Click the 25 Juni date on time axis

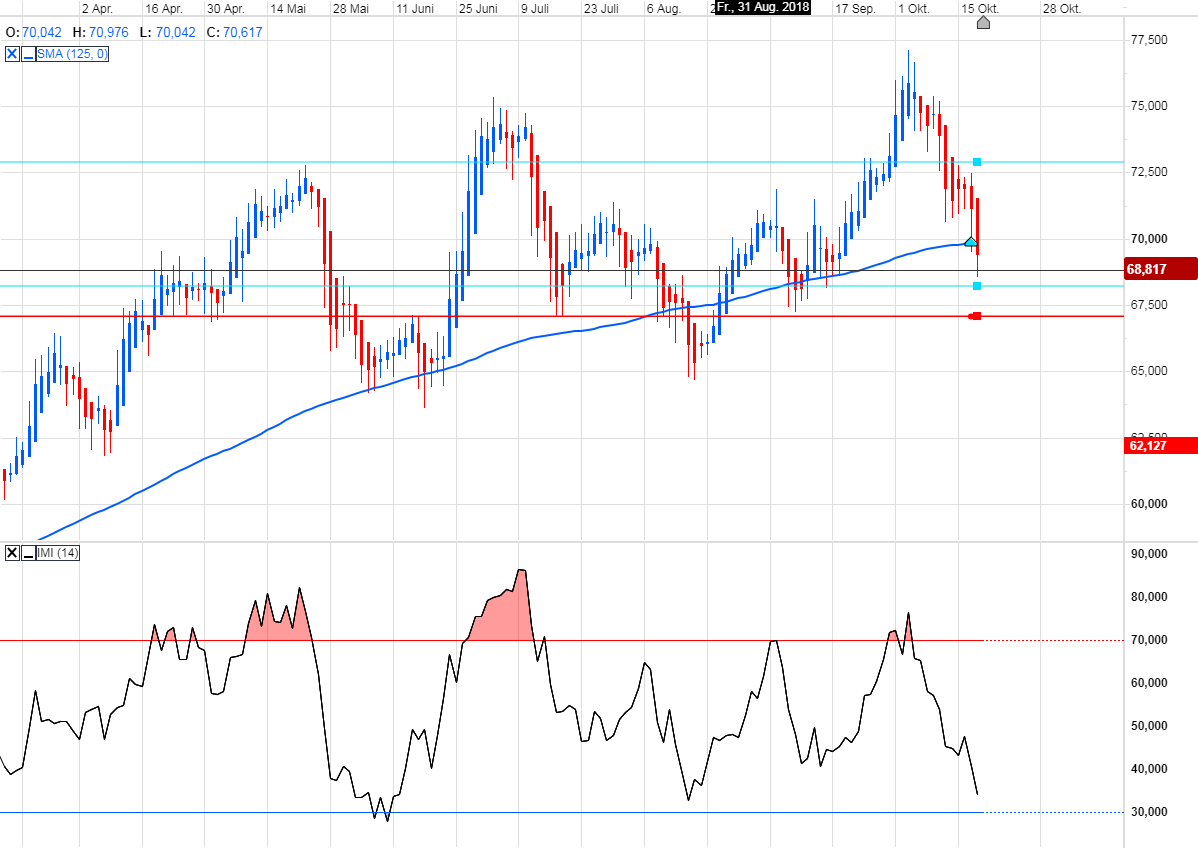click(478, 7)
